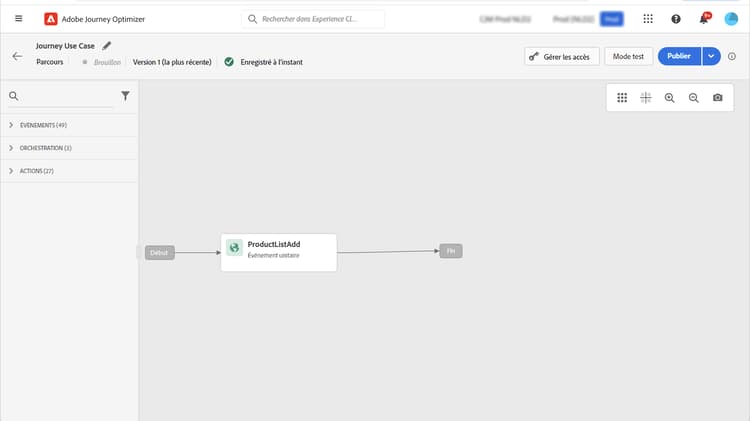This screenshot has height=421, width=750.
Task: Edit journey name with pencil icon
Action: click(x=107, y=46)
